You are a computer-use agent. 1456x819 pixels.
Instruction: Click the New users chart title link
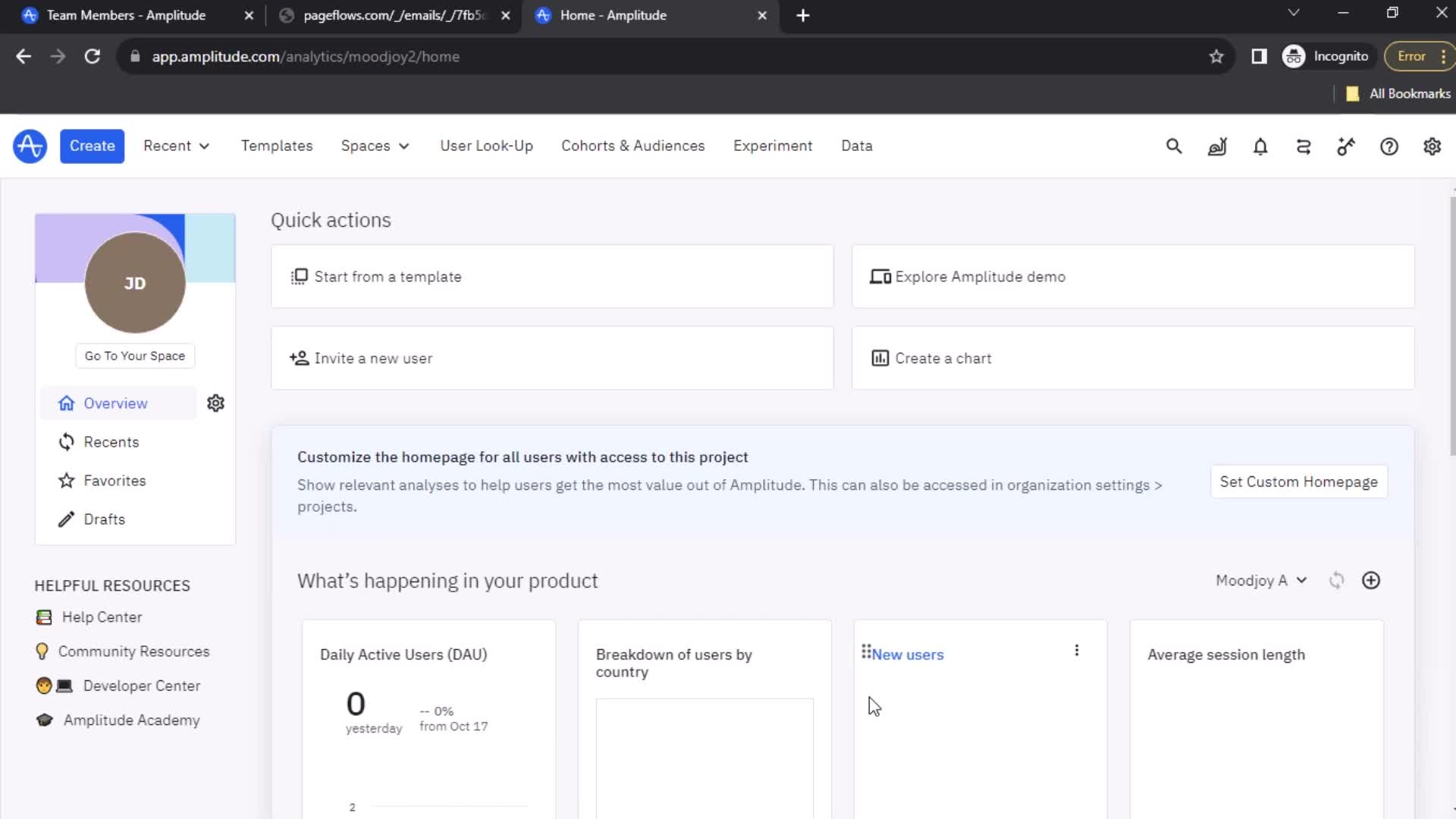tap(907, 654)
